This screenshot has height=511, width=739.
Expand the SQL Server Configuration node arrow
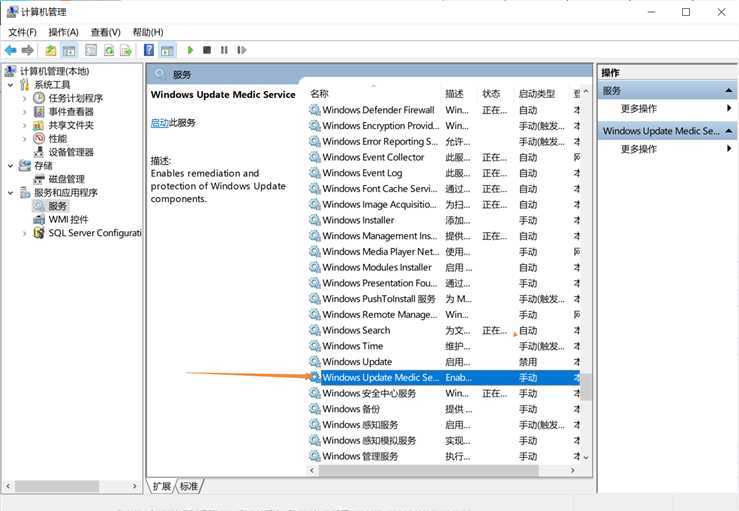point(25,233)
